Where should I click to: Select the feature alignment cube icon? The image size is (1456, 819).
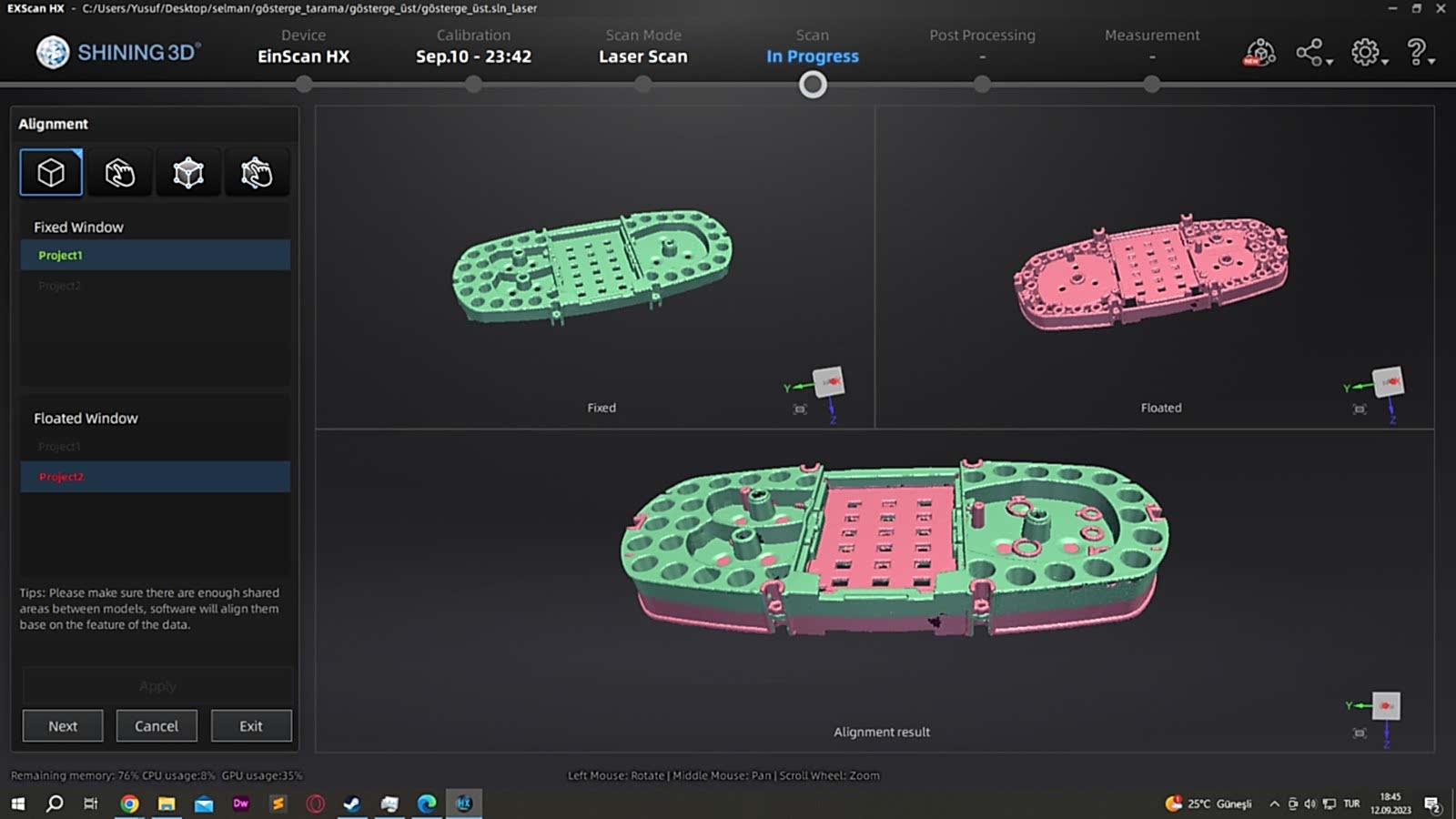[51, 173]
